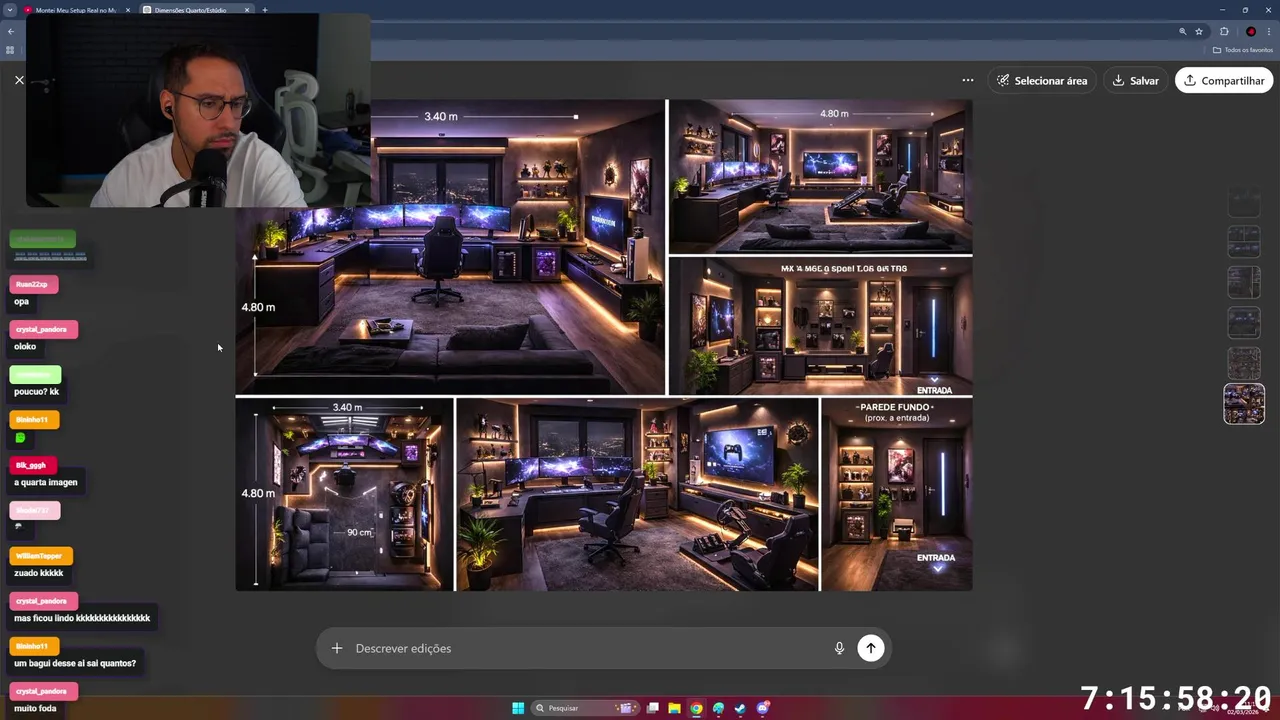This screenshot has height=720, width=1280.
Task: Close the image viewer with the X icon
Action: [x=19, y=80]
